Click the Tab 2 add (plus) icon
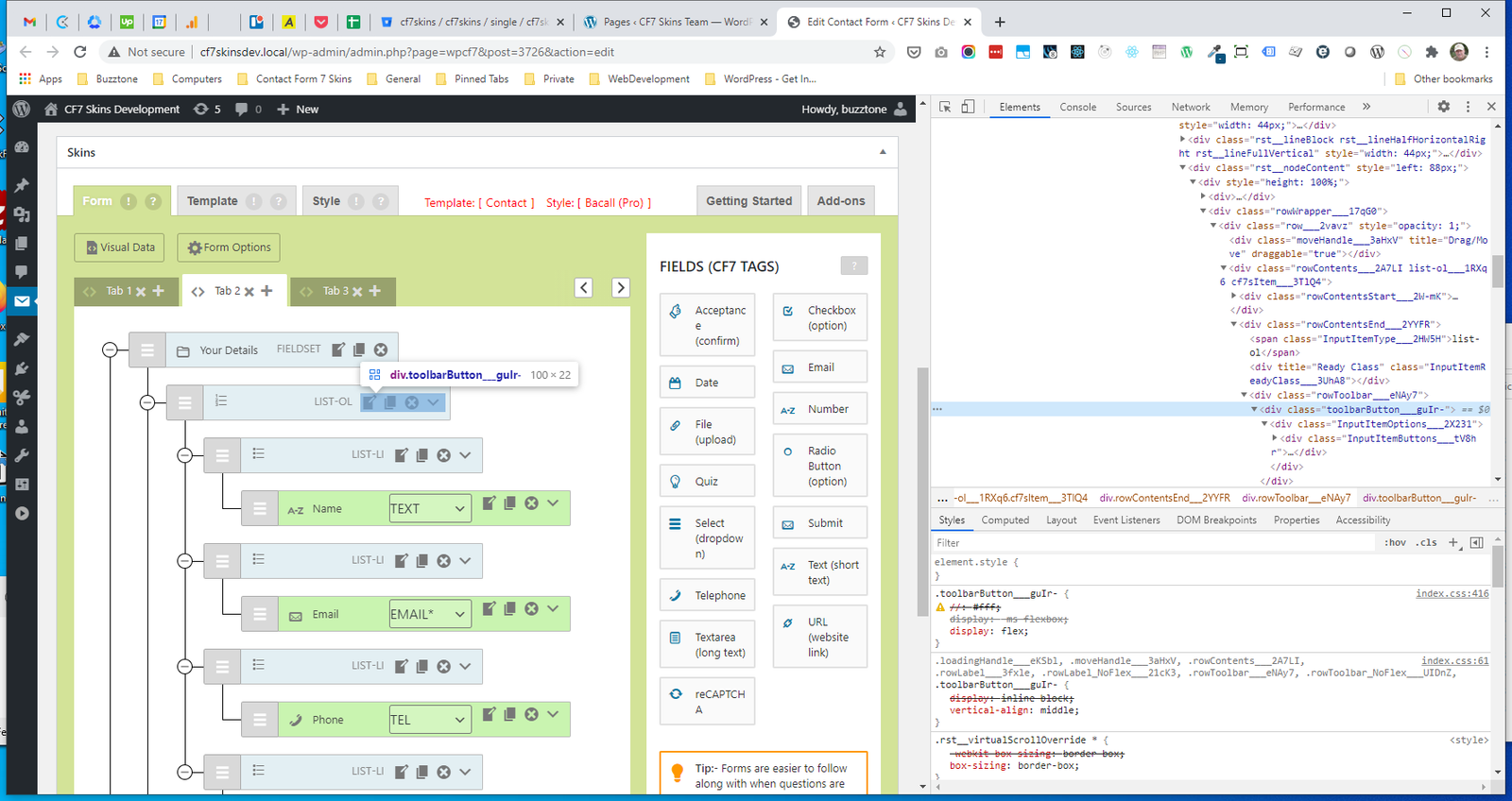This screenshot has height=801, width=1512. pos(266,291)
